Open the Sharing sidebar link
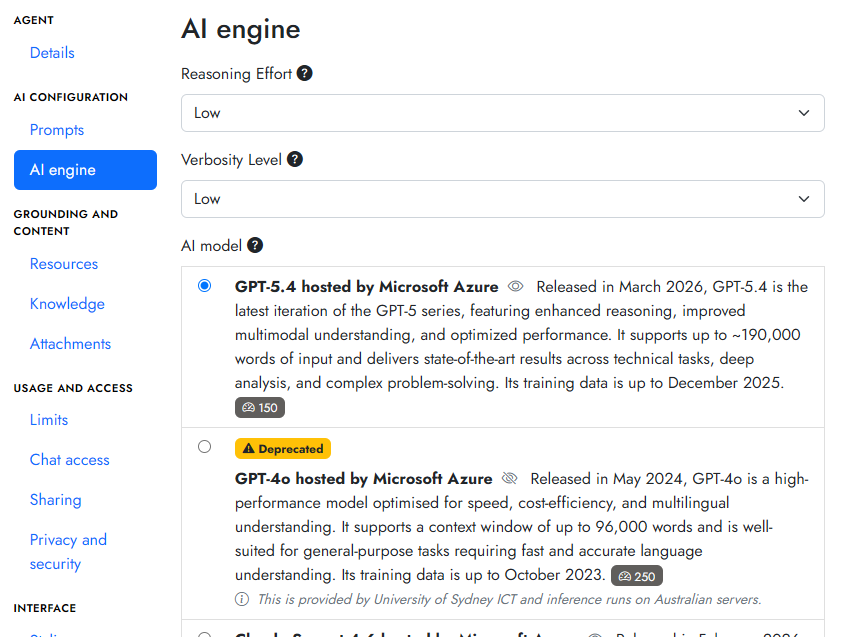The image size is (846, 637). [x=56, y=499]
